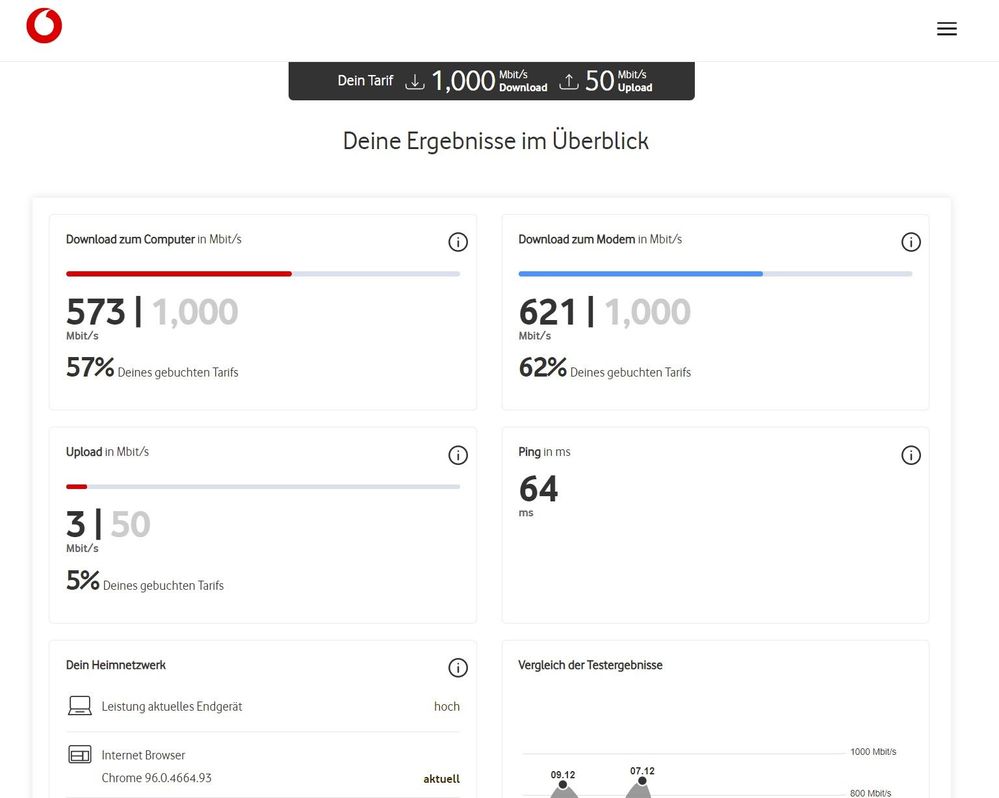Open the hamburger menu
Image resolution: width=999 pixels, height=798 pixels.
coord(947,29)
